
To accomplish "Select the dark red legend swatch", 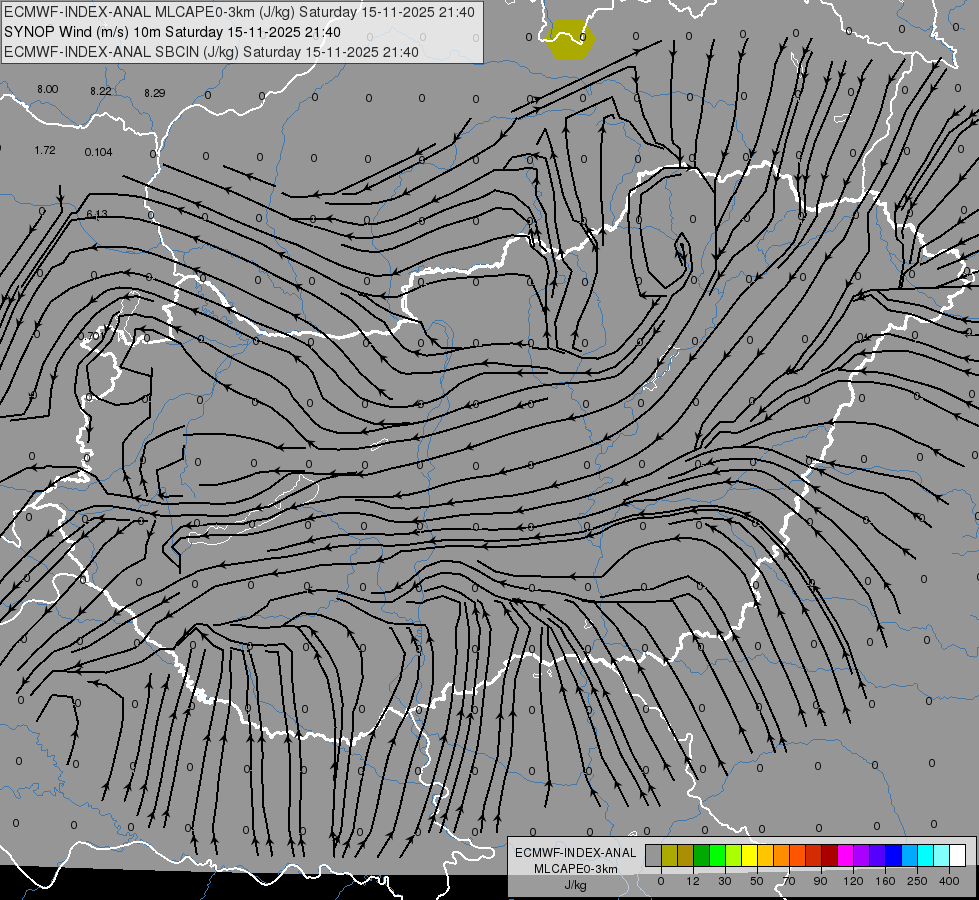I will (829, 855).
